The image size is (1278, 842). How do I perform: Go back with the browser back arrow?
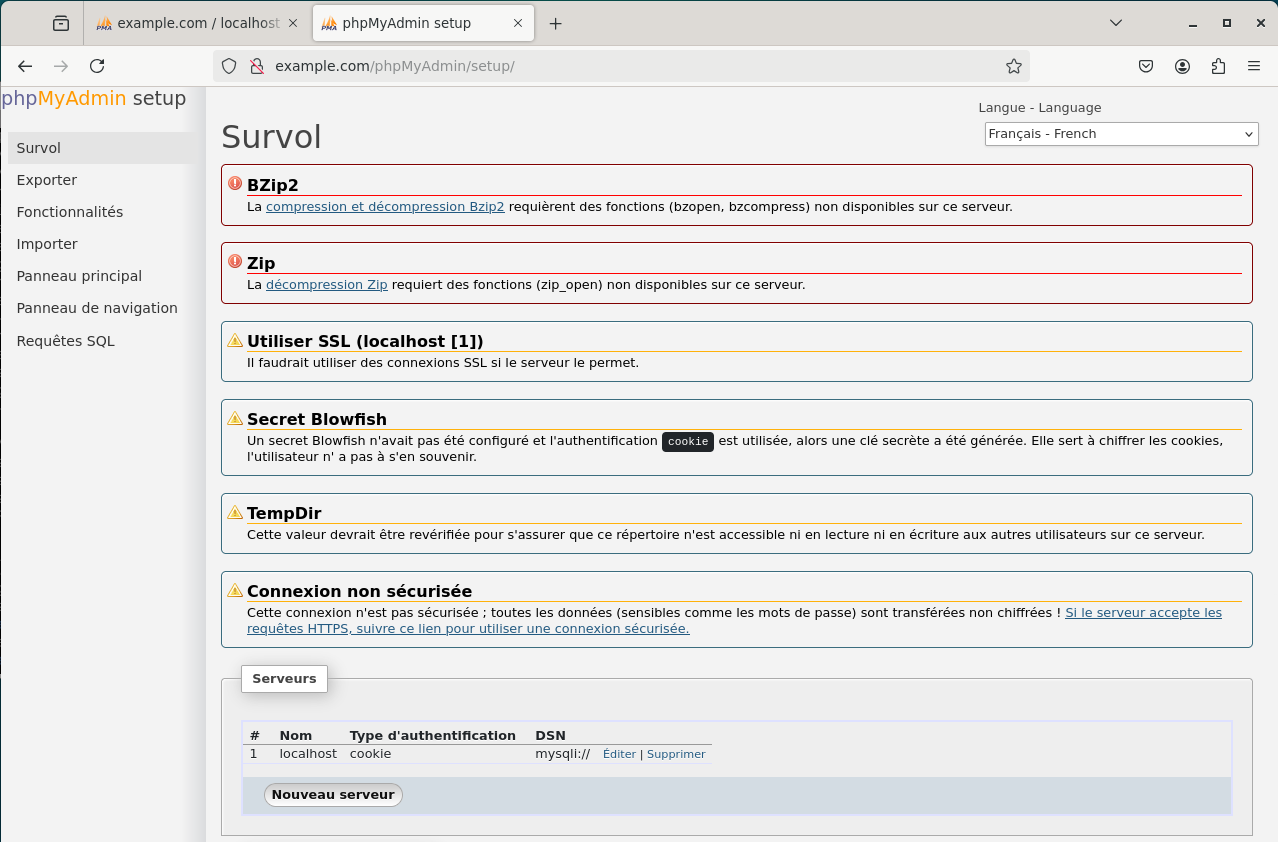[x=25, y=66]
